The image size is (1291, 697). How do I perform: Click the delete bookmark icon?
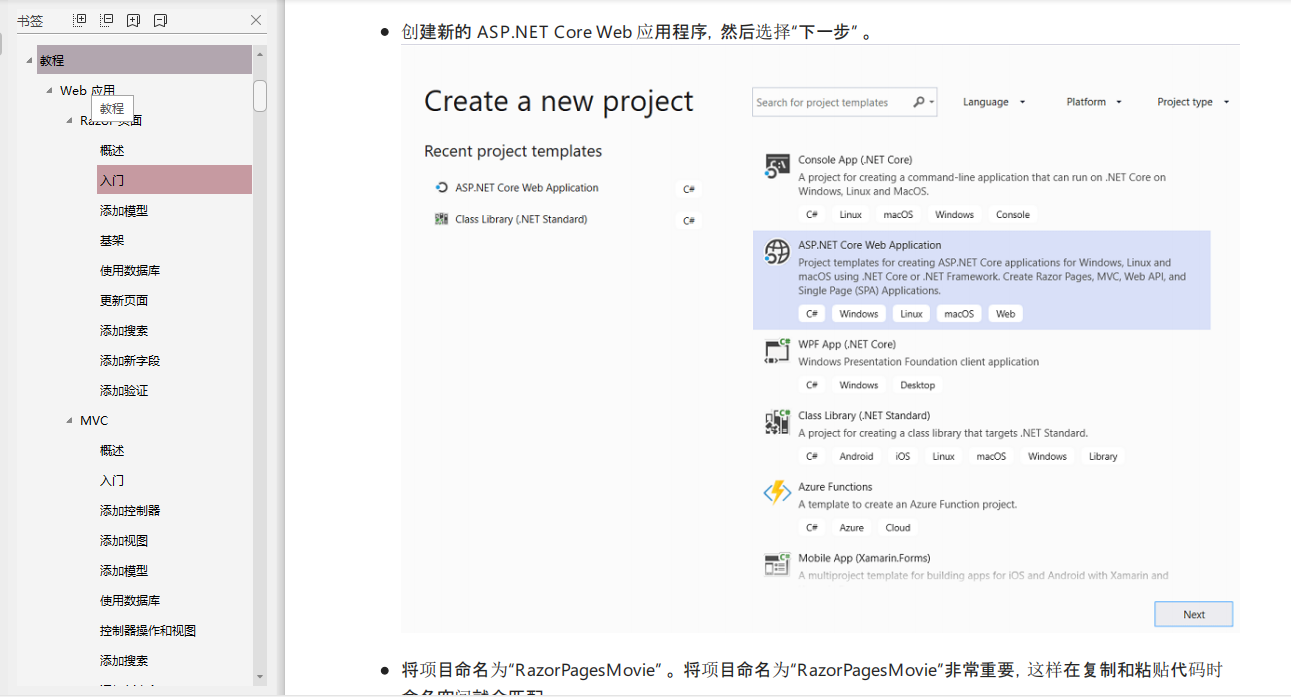tap(160, 20)
